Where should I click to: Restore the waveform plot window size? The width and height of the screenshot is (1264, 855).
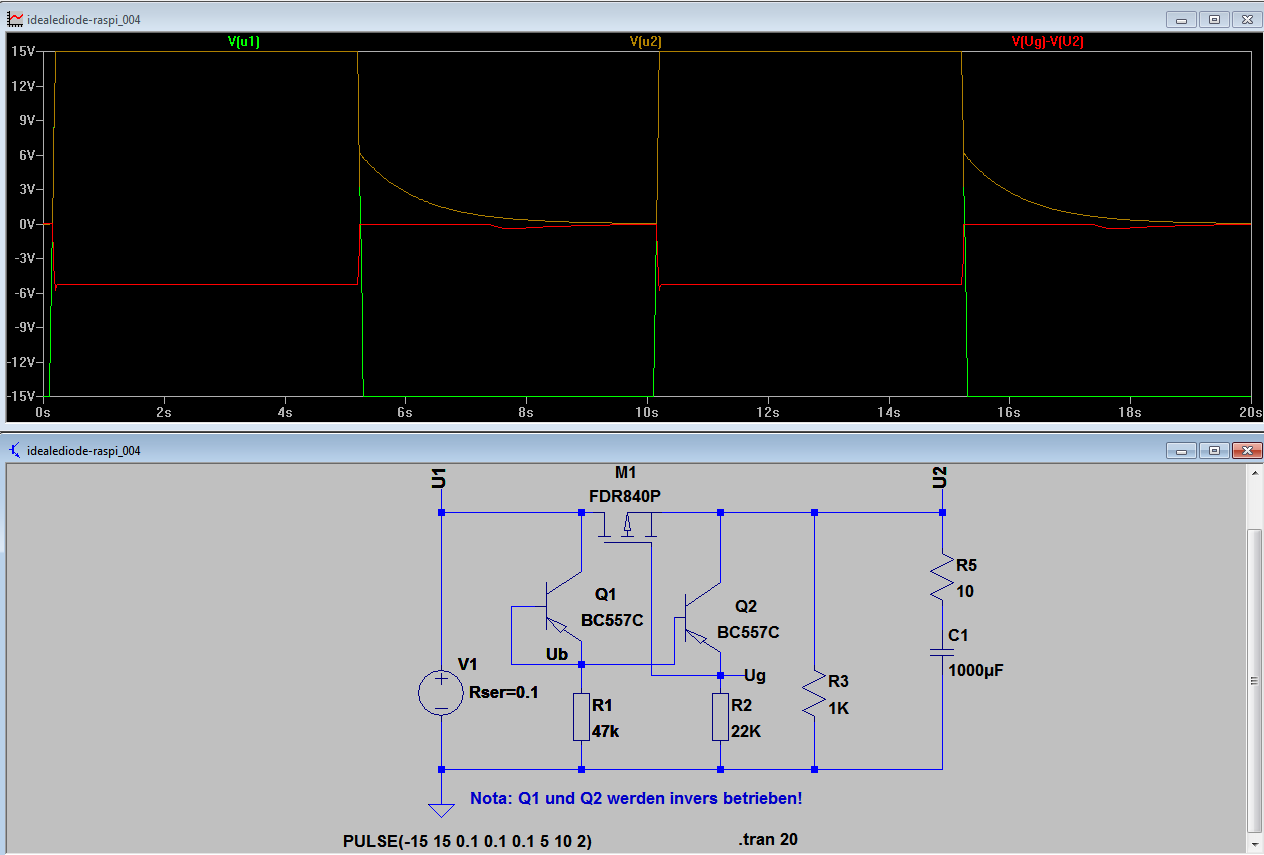point(1214,19)
